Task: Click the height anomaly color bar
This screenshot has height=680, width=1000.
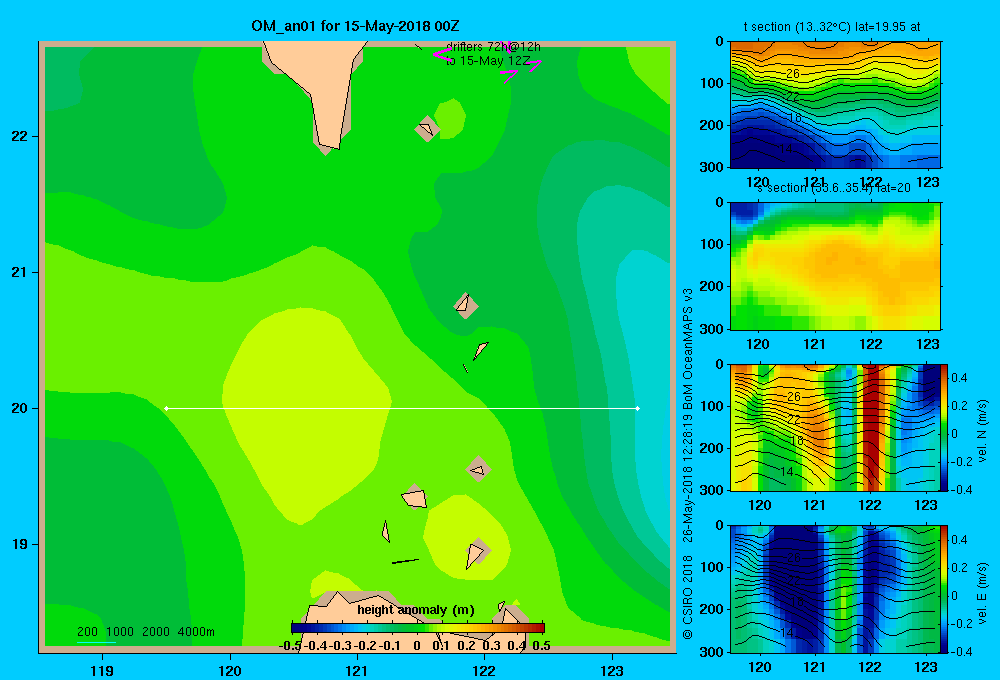Action: [x=417, y=628]
